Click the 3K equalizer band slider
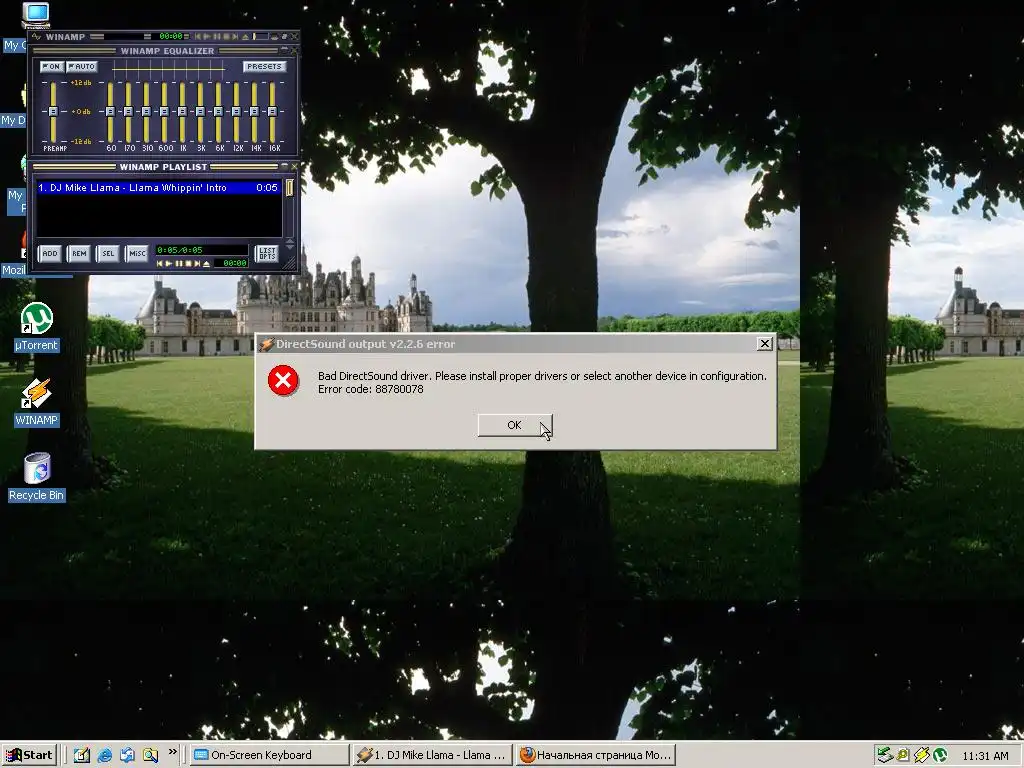Viewport: 1024px width, 768px height. pyautogui.click(x=200, y=112)
